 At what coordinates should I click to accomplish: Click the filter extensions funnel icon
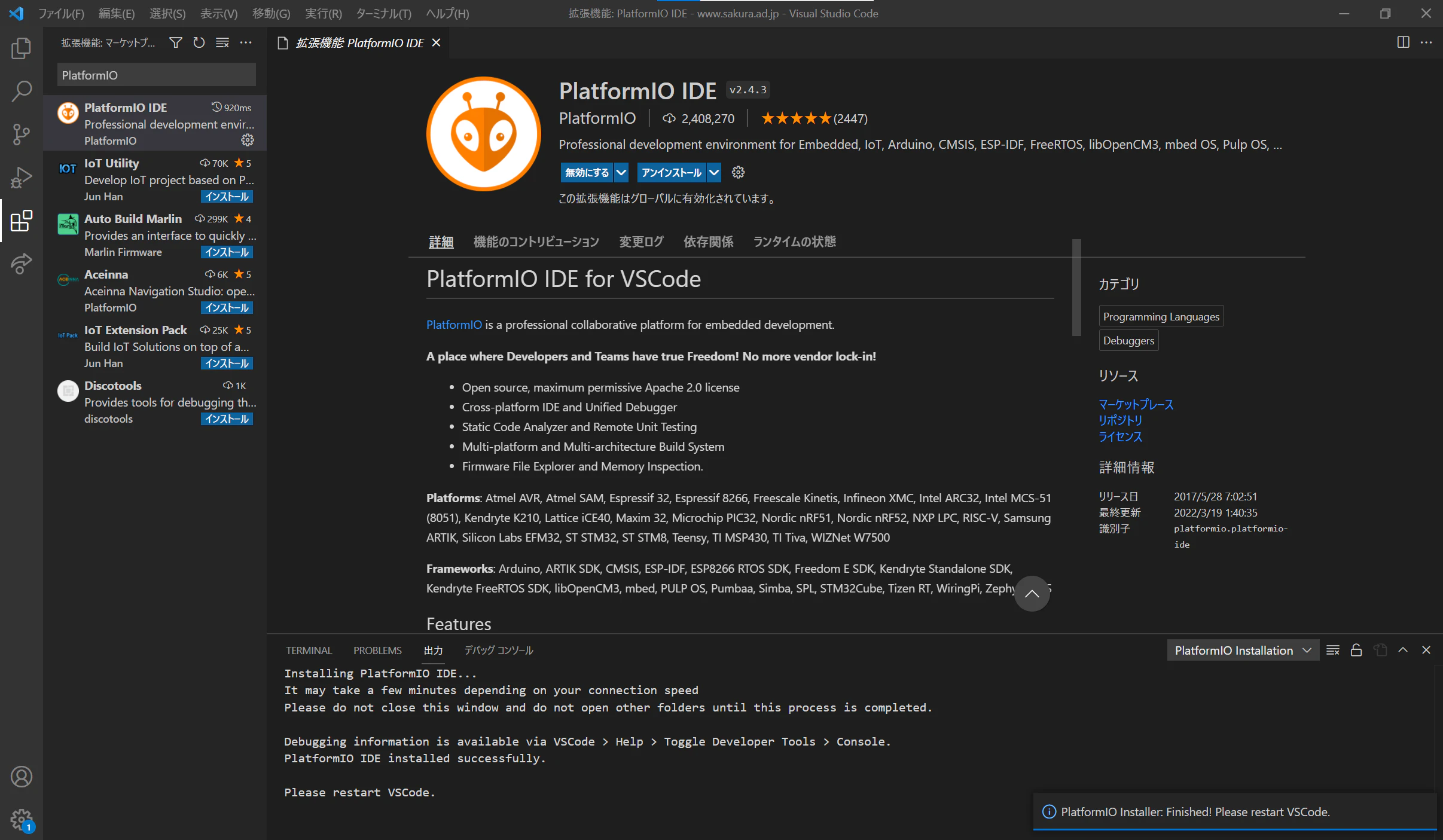point(175,43)
